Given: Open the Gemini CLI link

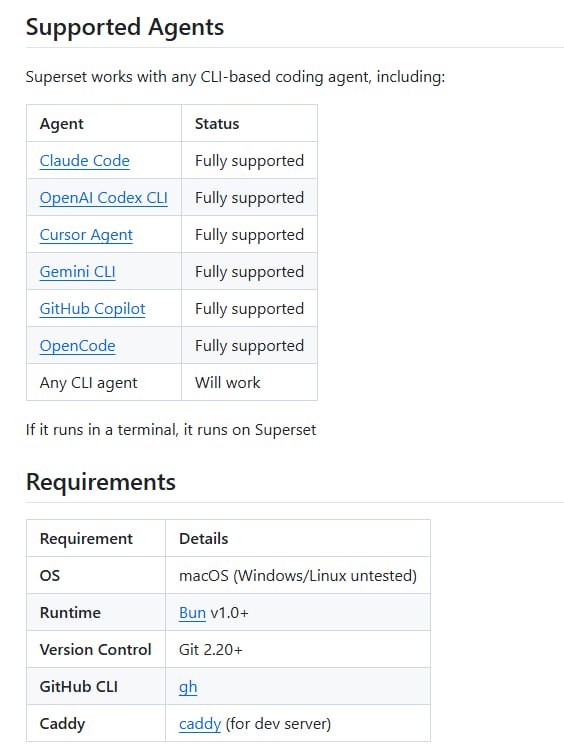Looking at the screenshot, I should [x=78, y=272].
